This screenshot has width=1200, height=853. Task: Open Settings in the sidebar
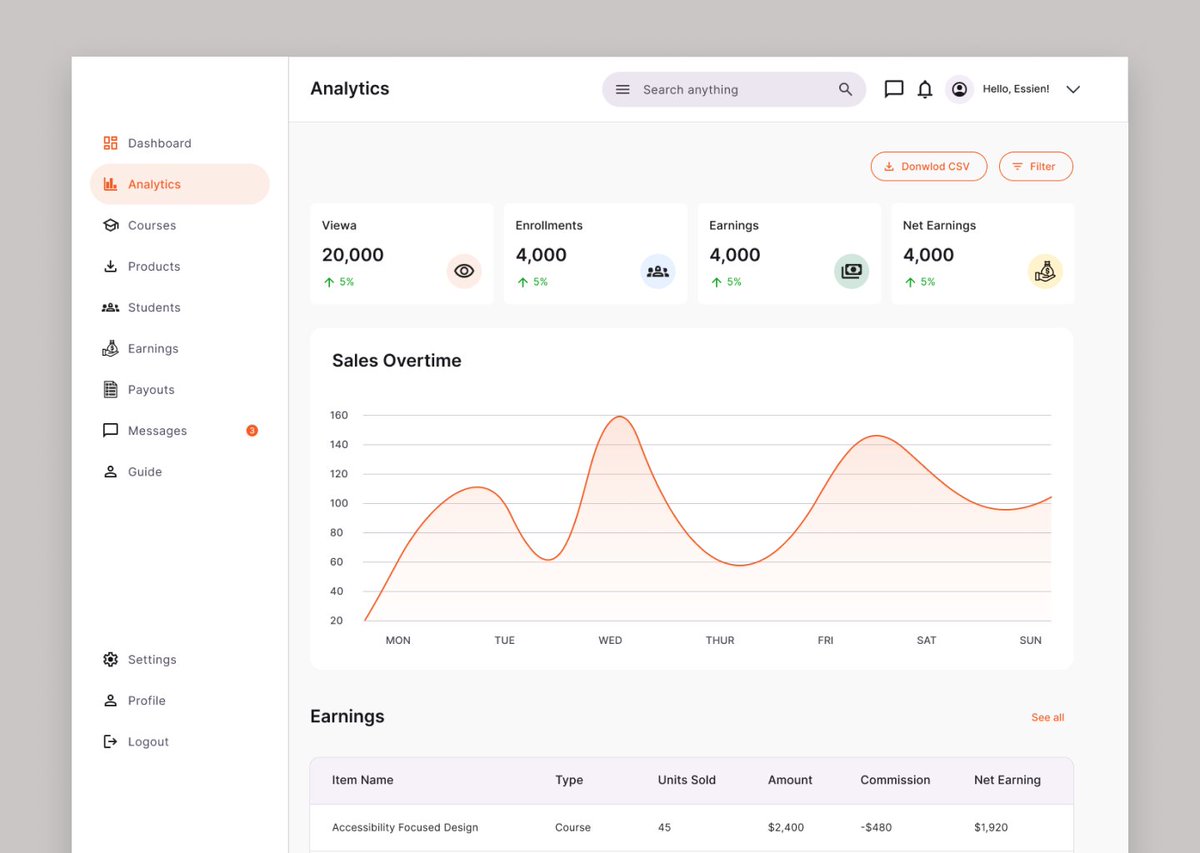point(140,659)
